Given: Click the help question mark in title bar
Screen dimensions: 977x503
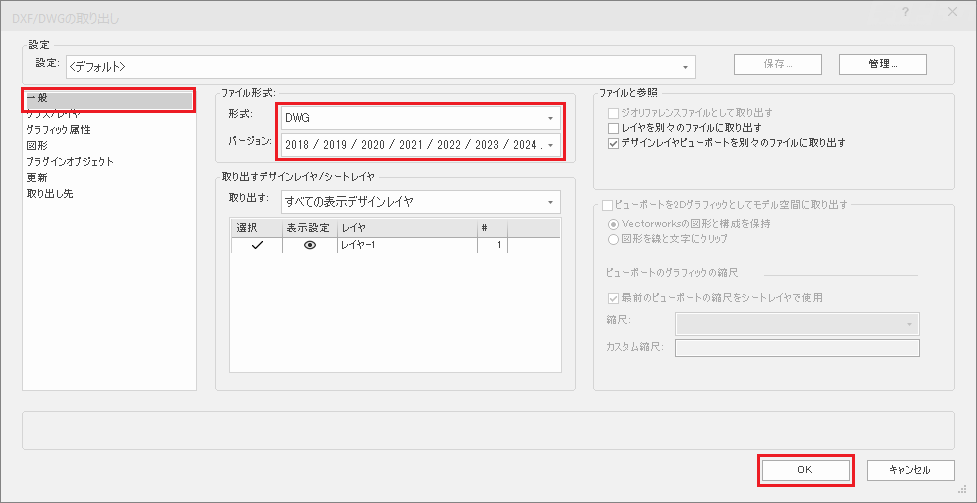Looking at the screenshot, I should tap(906, 14).
